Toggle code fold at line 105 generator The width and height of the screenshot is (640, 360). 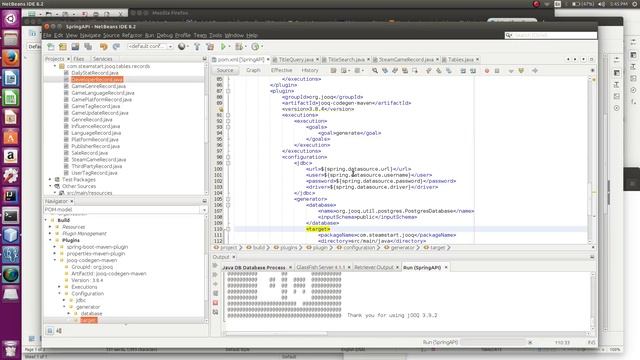[x=228, y=199]
